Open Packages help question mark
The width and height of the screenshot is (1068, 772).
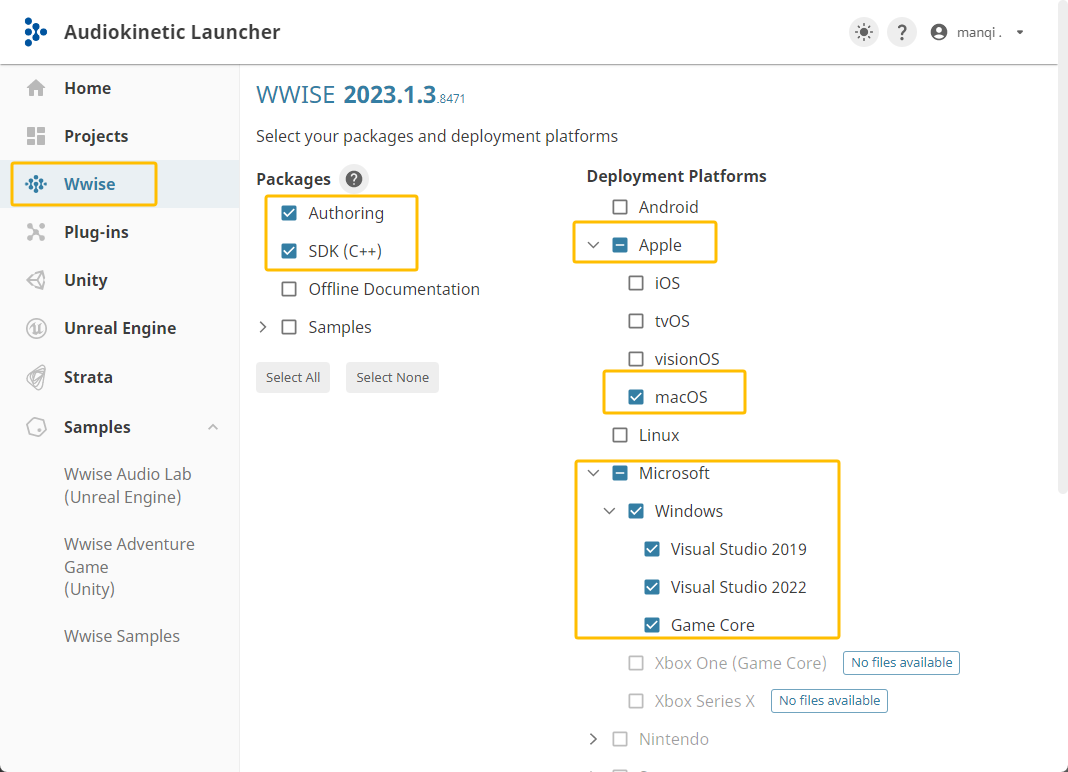point(354,179)
